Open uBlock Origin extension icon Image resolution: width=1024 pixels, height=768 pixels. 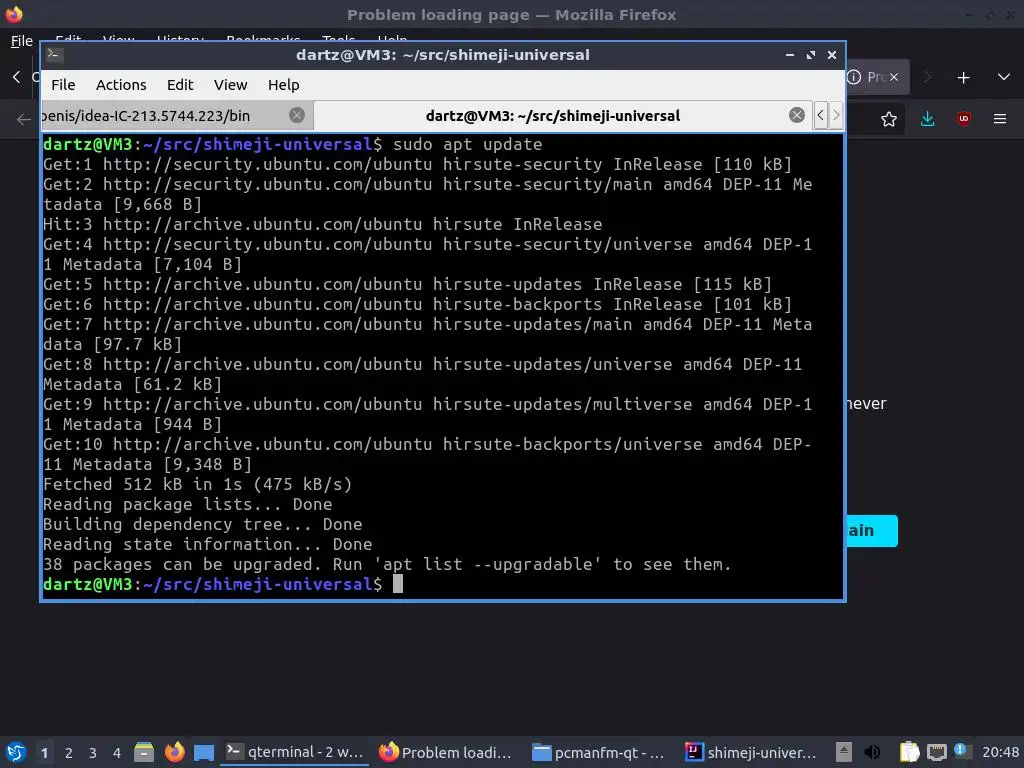[x=963, y=118]
